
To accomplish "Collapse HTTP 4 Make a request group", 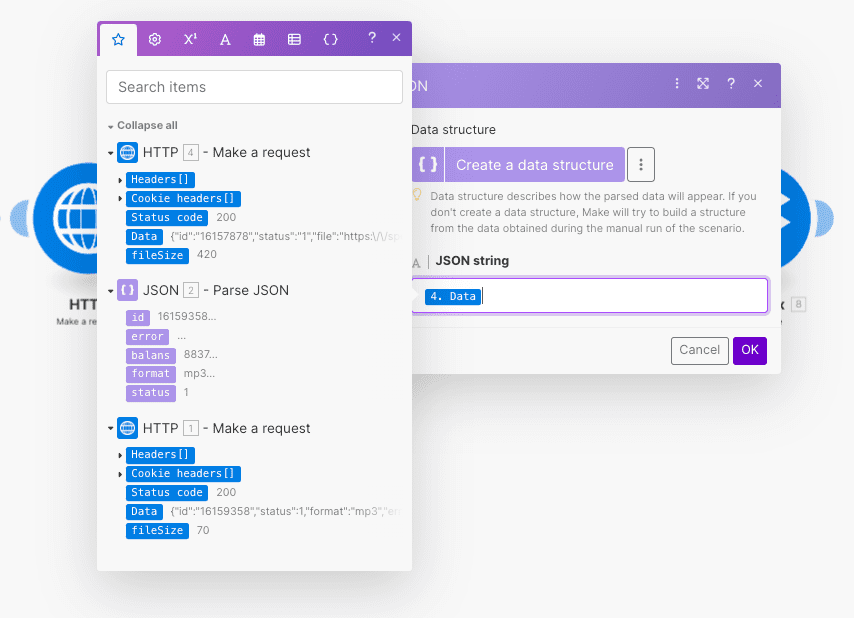I will pos(111,153).
